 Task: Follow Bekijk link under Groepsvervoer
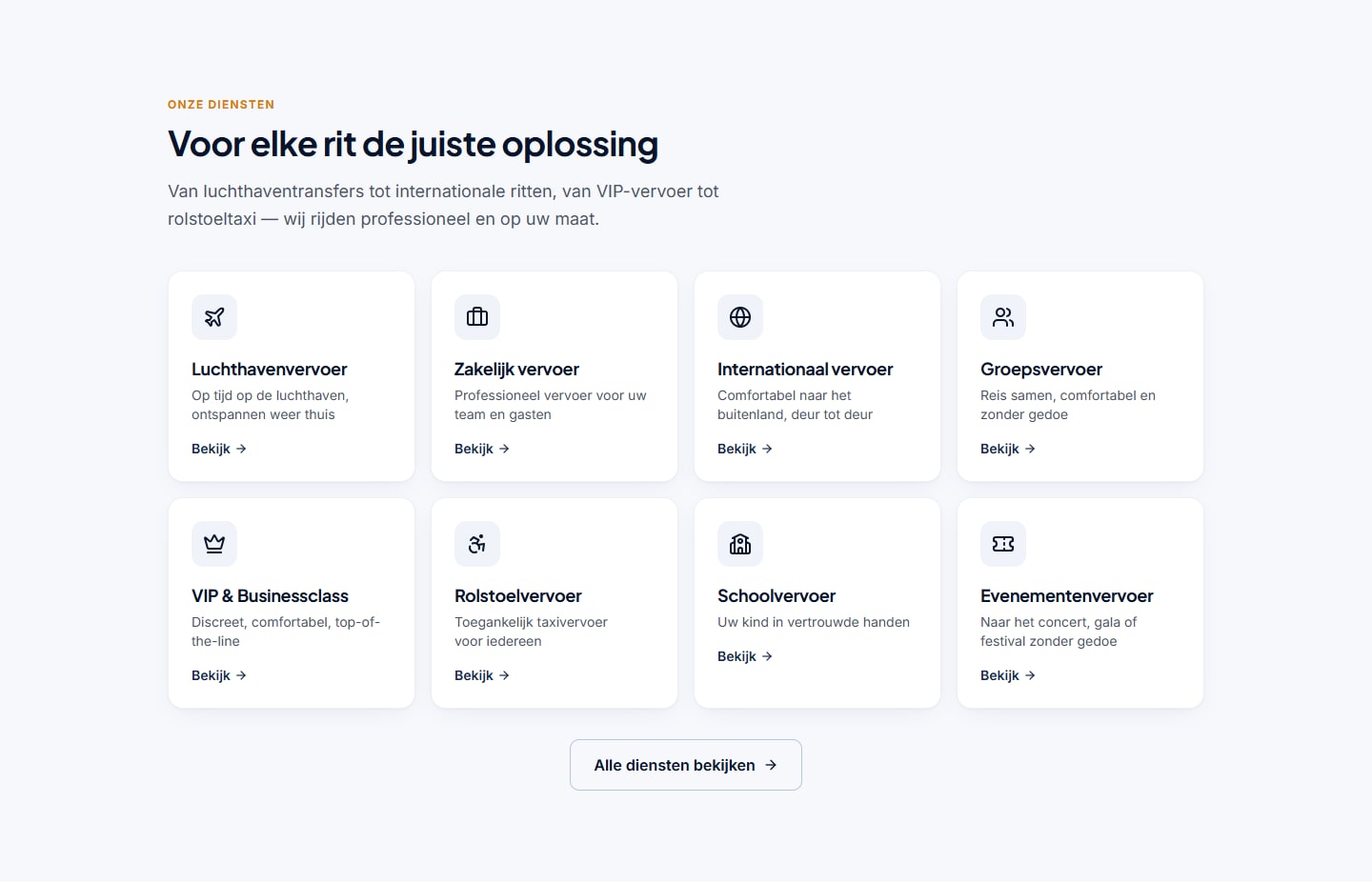[x=1008, y=449]
